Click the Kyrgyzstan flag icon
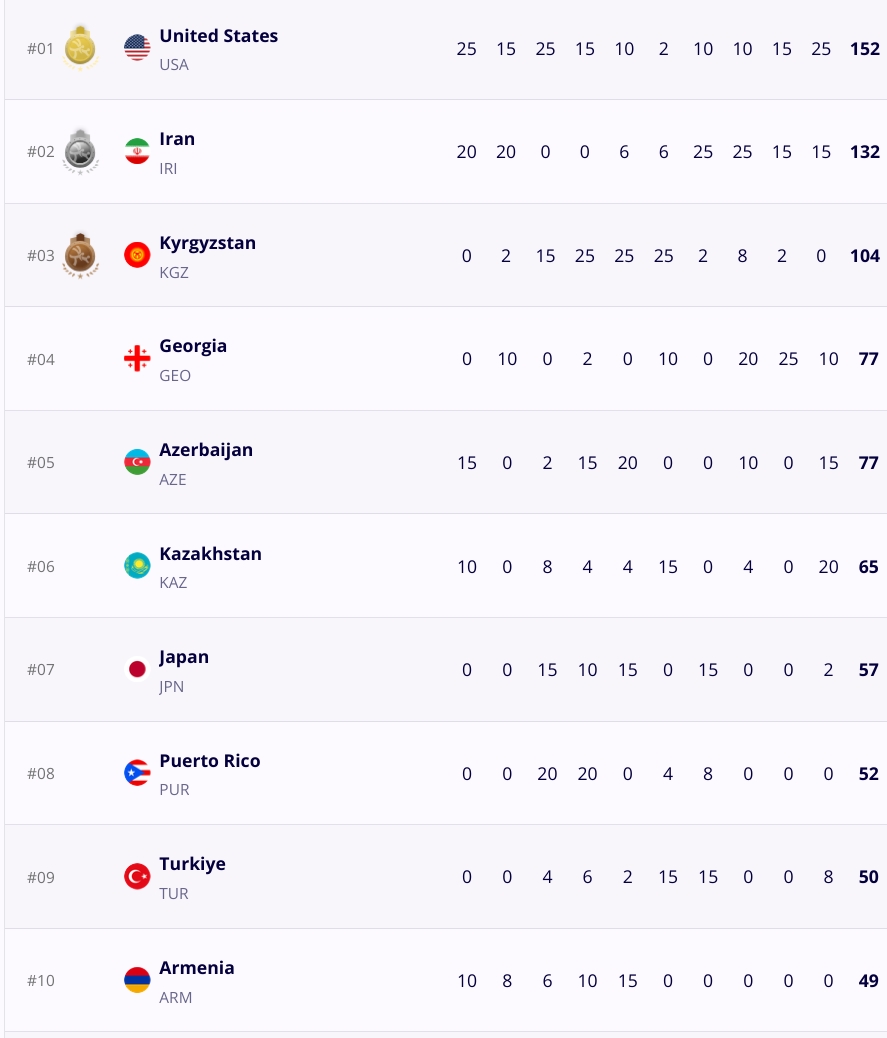The image size is (887, 1038). click(x=137, y=255)
